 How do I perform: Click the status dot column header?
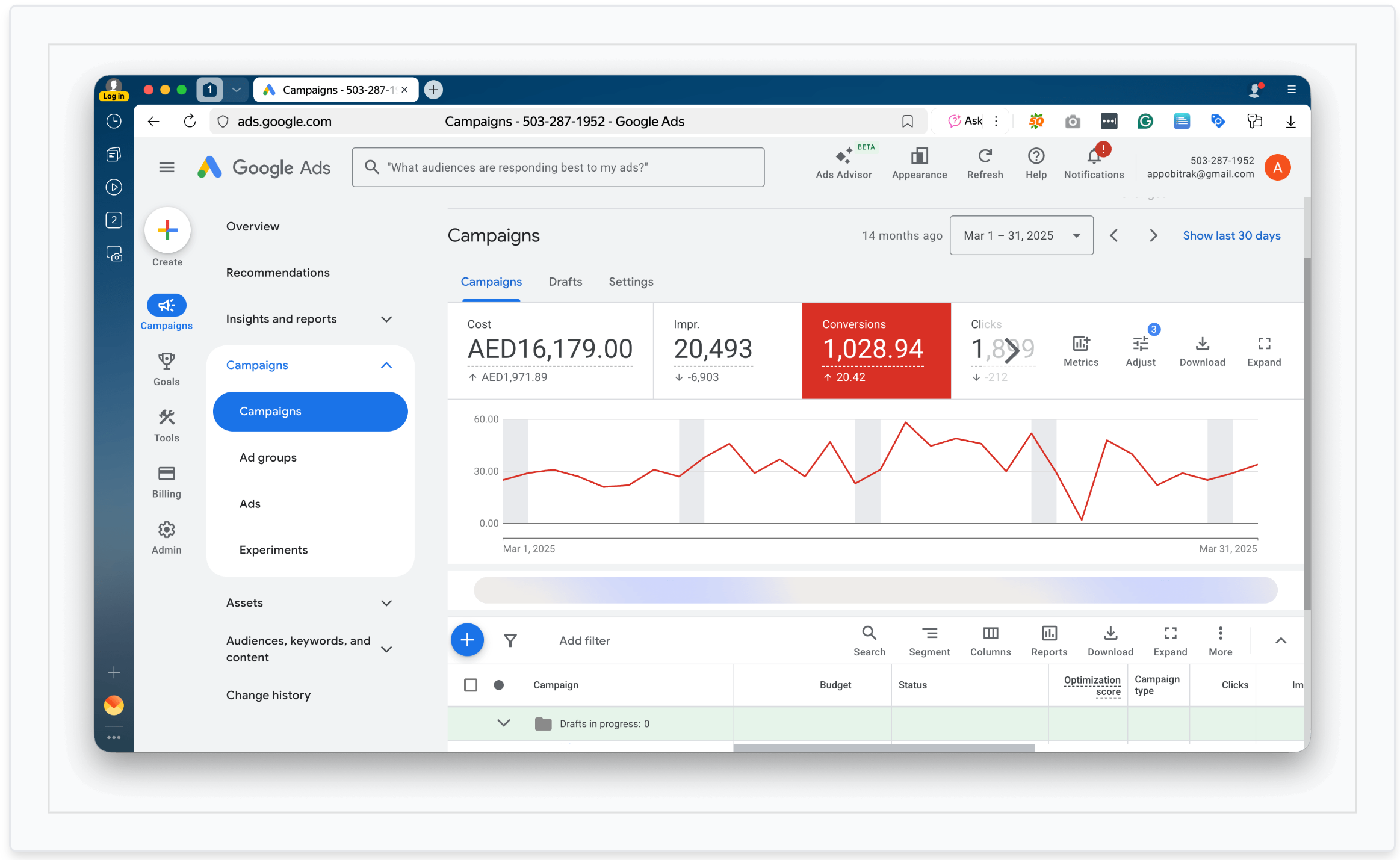click(x=498, y=685)
